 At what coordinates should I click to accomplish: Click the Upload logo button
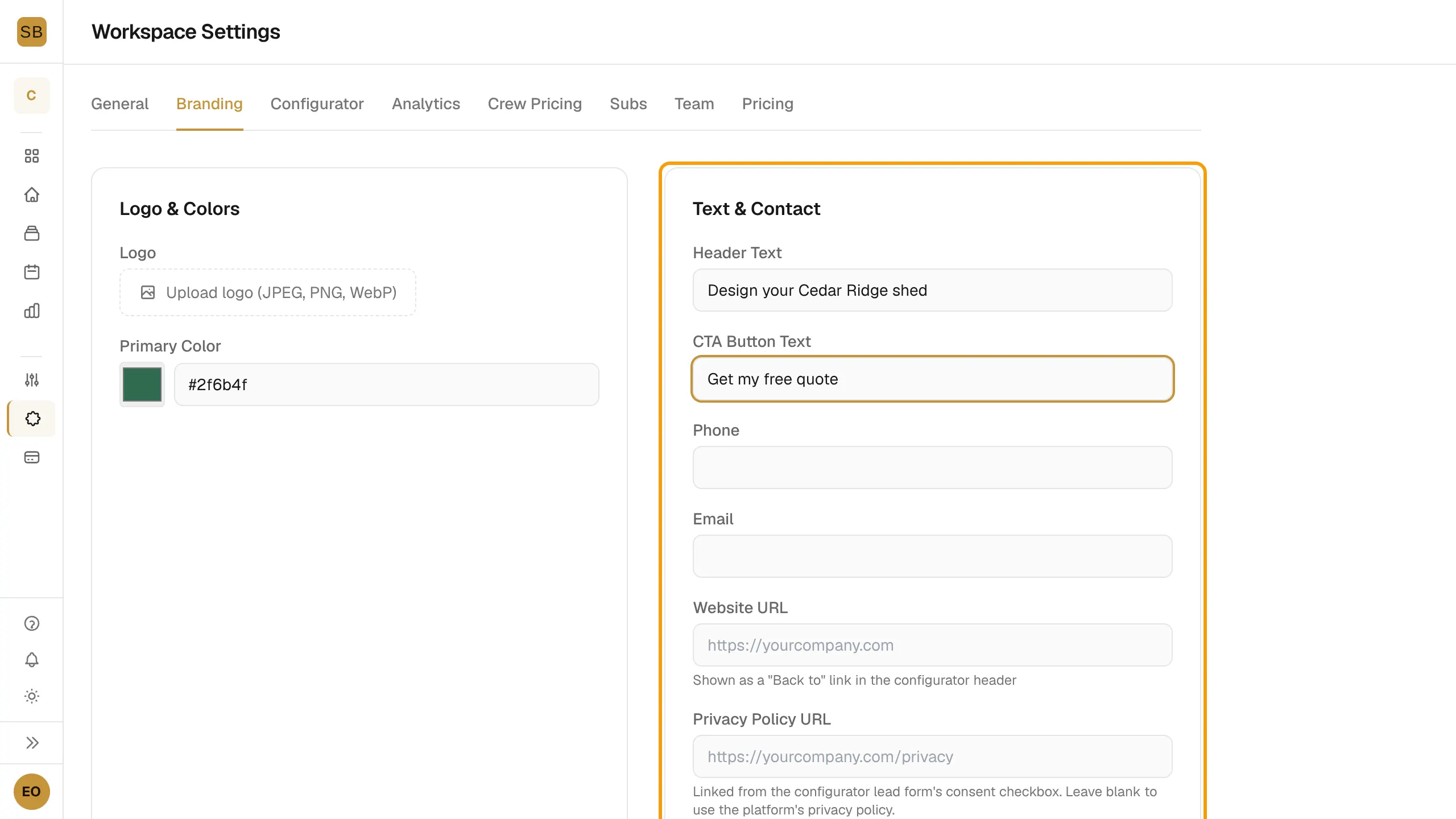point(267,292)
